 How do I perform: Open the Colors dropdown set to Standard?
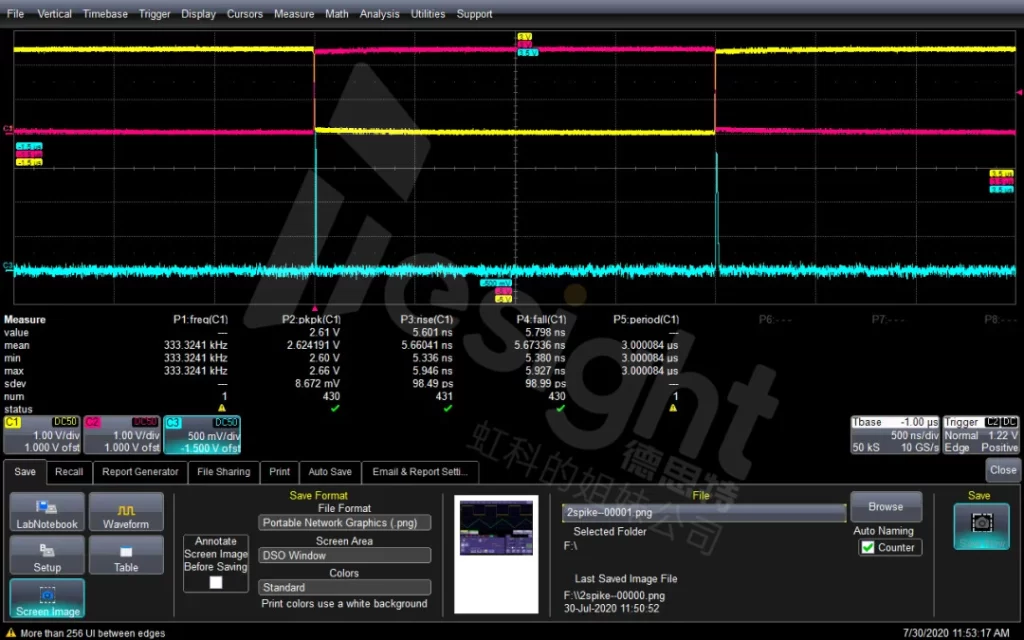[x=345, y=588]
